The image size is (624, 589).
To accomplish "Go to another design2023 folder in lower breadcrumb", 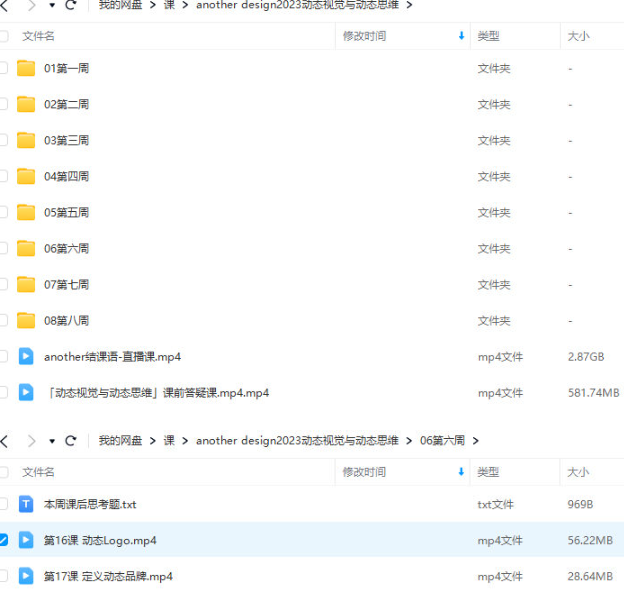I will (297, 441).
